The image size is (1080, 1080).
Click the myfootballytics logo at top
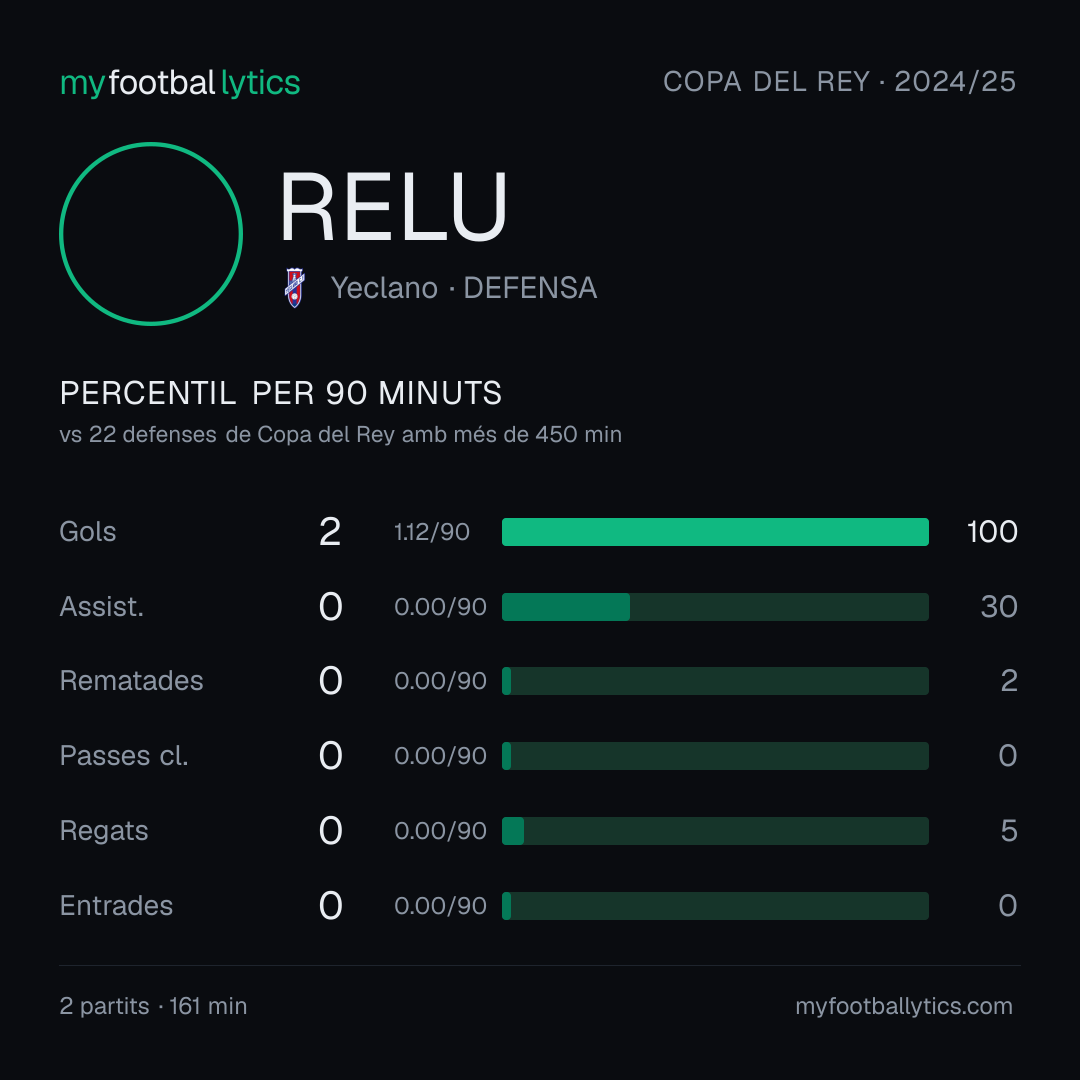tap(180, 83)
